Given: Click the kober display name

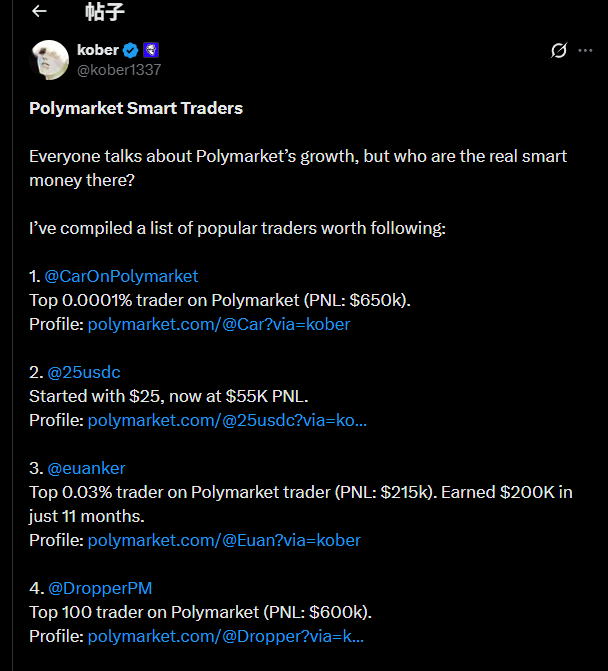Looking at the screenshot, I should tap(97, 50).
